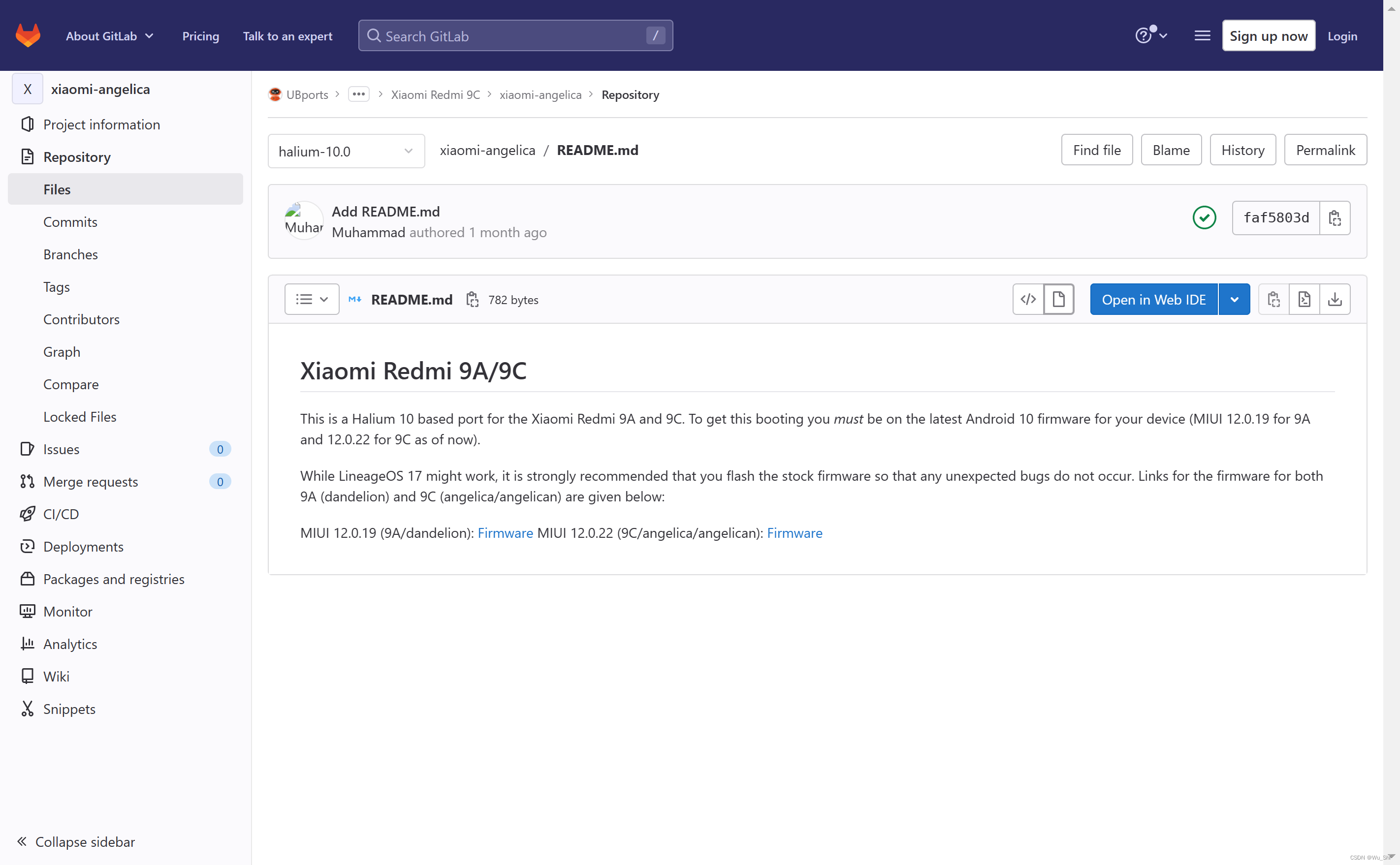Click the History button for README.md
Viewport: 1400px width, 865px height.
(x=1243, y=150)
